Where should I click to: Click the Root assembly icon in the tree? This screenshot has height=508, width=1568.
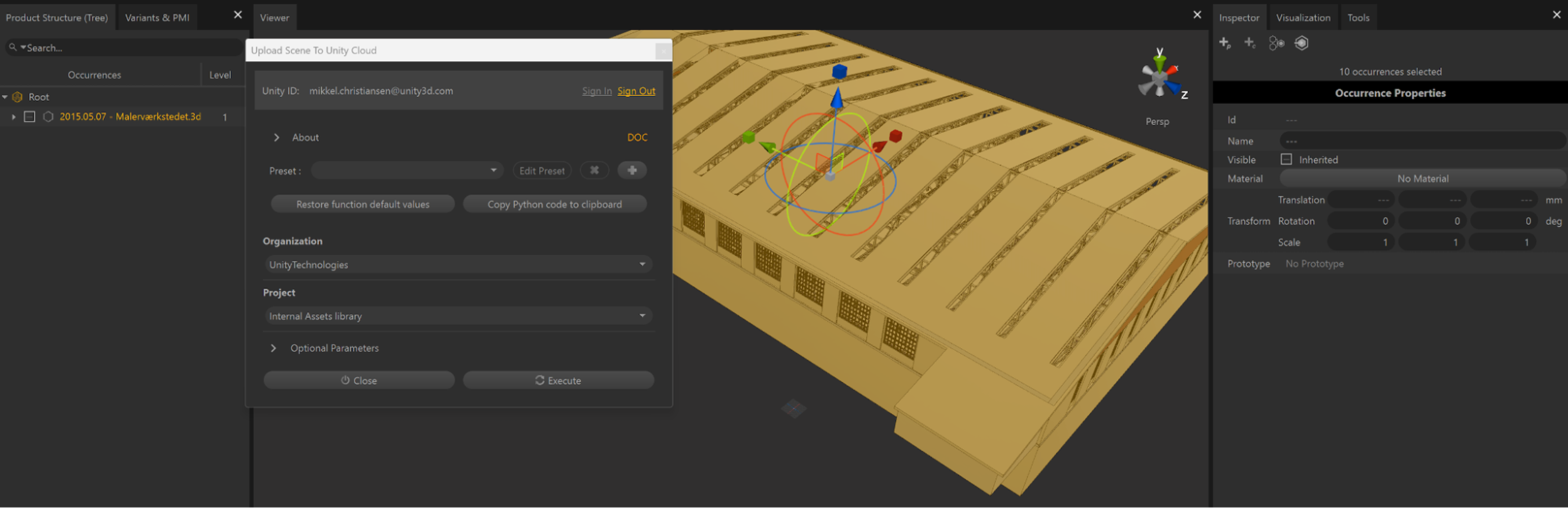18,97
